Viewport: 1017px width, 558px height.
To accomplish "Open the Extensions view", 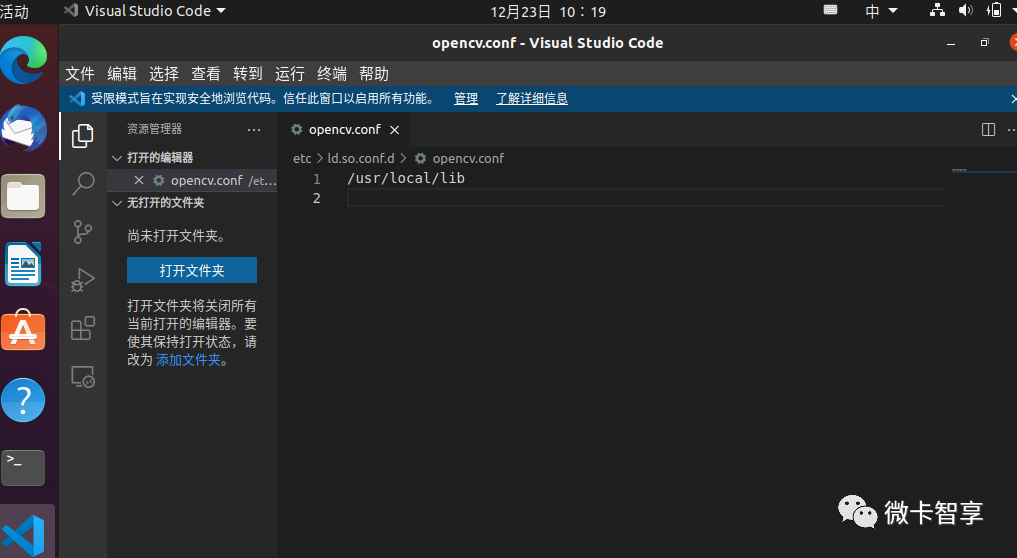I will pyautogui.click(x=82, y=328).
